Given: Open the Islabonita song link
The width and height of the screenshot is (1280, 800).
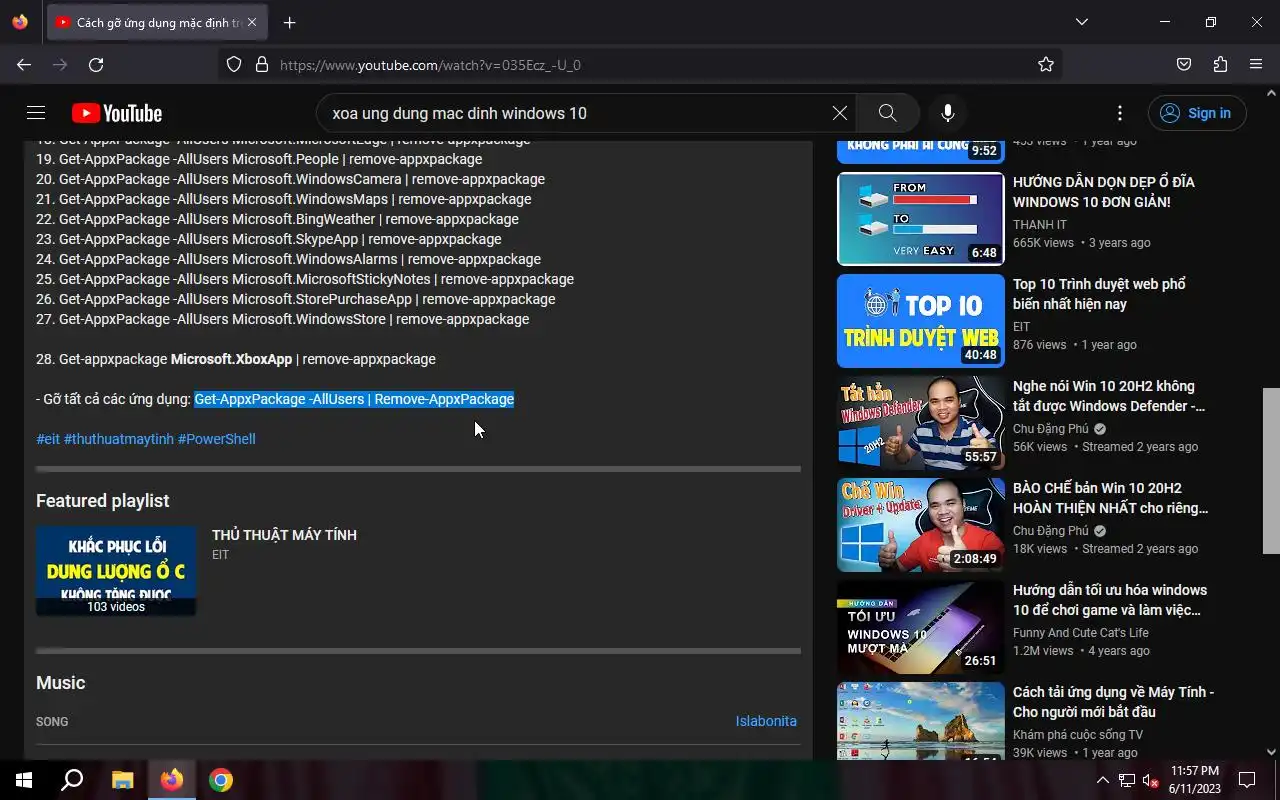Looking at the screenshot, I should coord(766,721).
